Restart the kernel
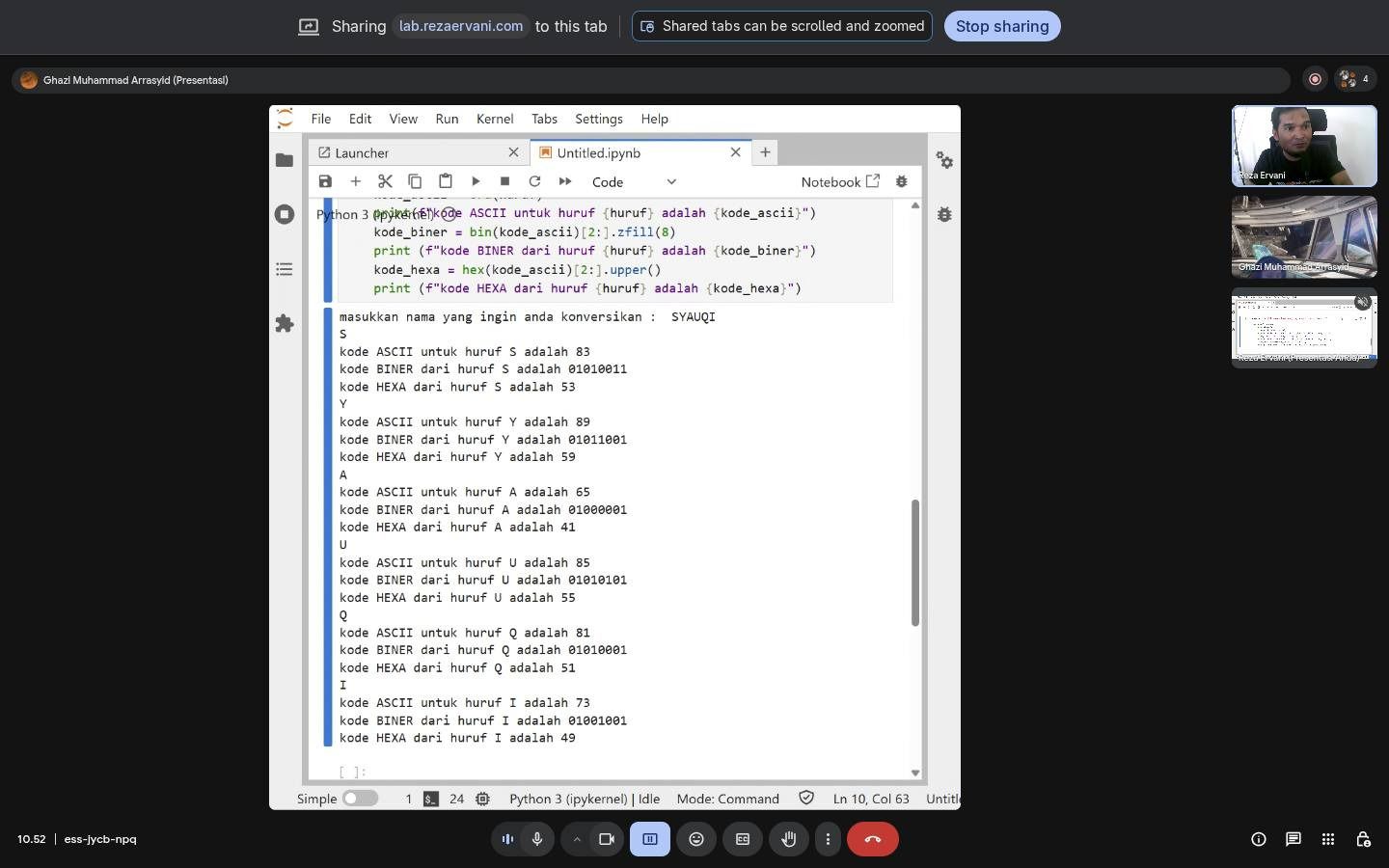This screenshot has height=868, width=1389. [x=534, y=181]
